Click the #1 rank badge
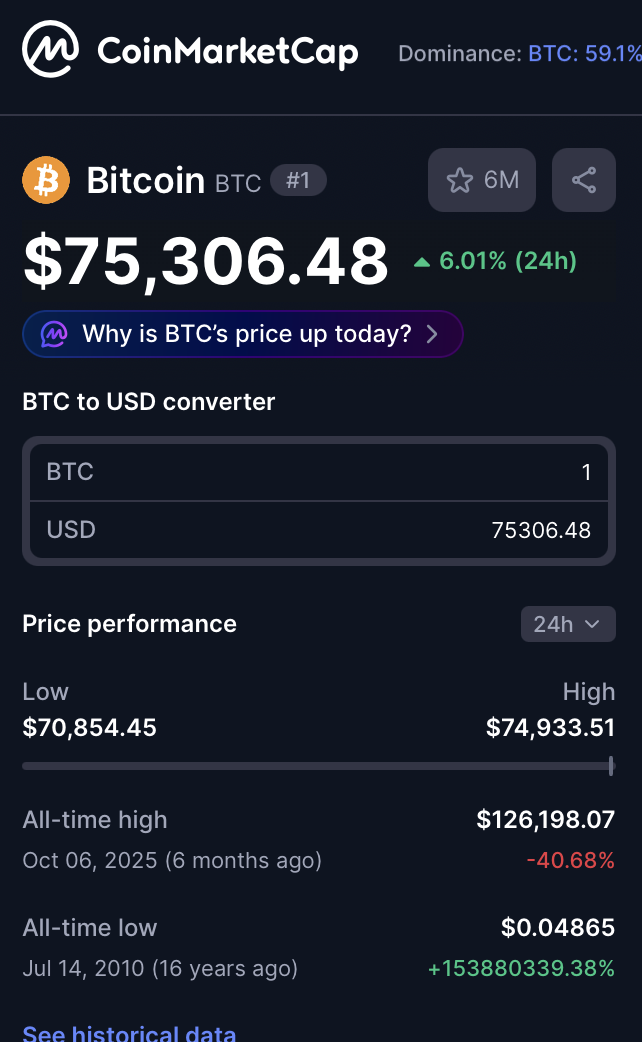This screenshot has width=642, height=1042. 298,181
